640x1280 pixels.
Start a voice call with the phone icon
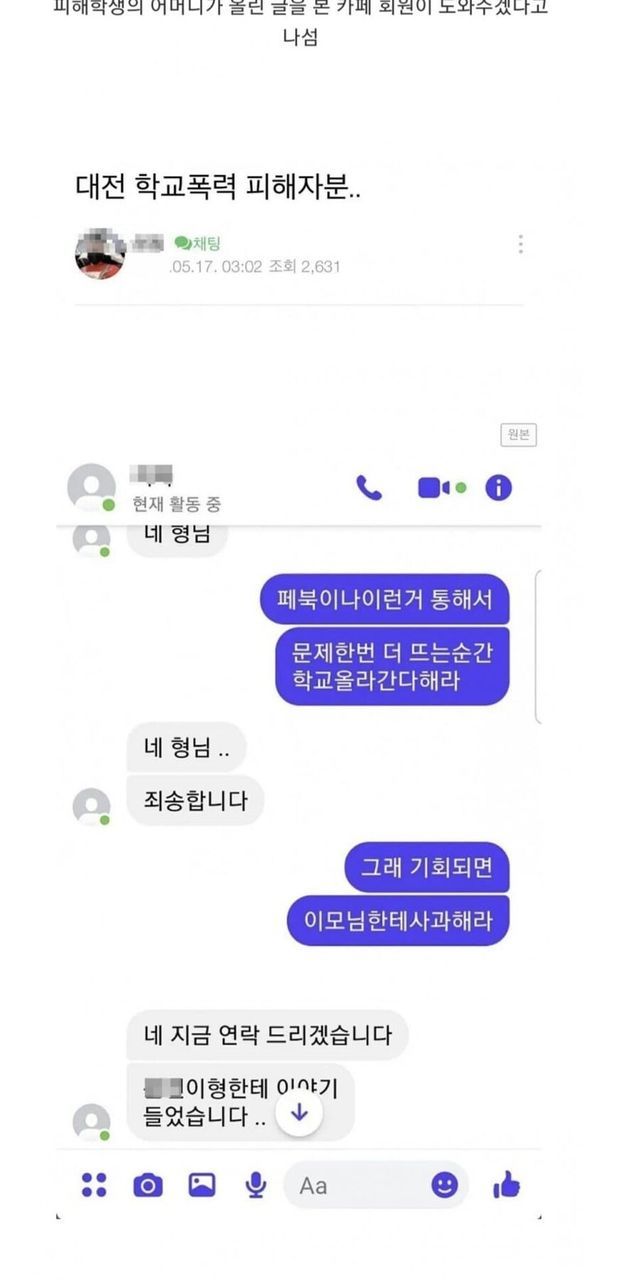(369, 488)
